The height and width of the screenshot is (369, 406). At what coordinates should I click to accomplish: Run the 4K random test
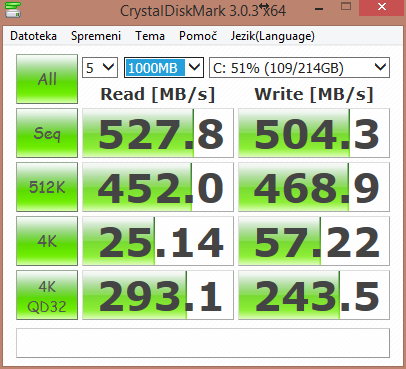coord(47,241)
